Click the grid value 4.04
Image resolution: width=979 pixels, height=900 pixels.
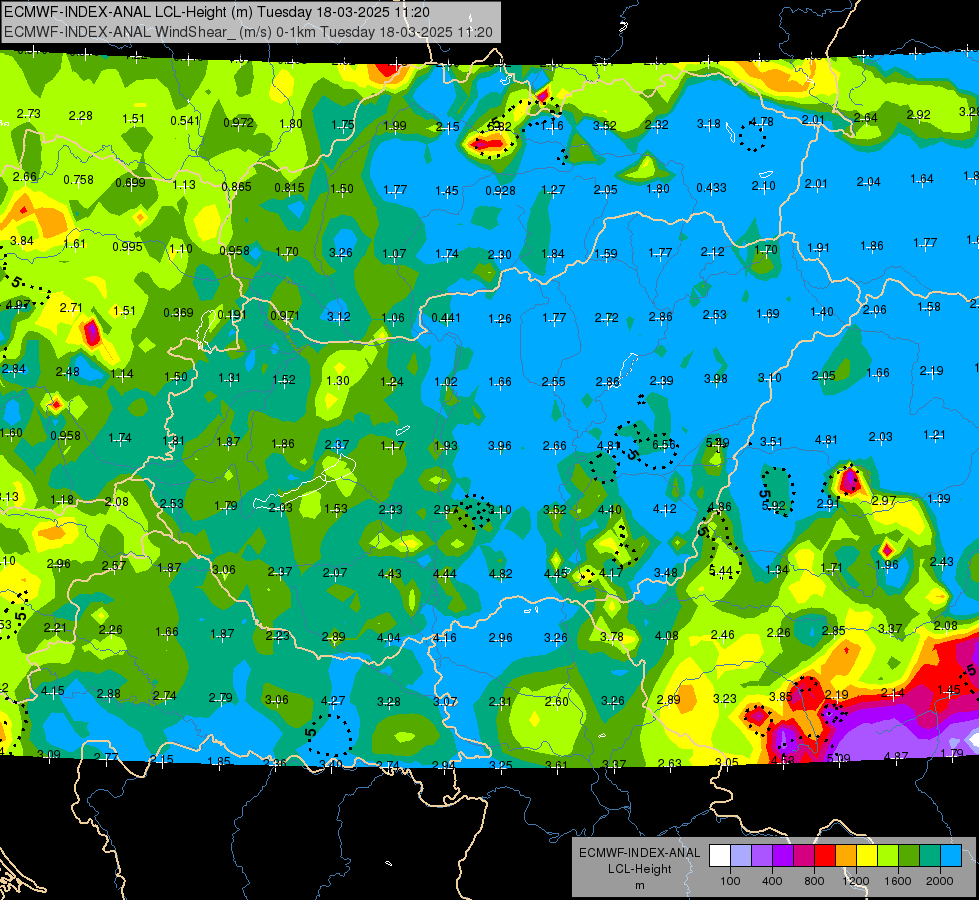[389, 638]
